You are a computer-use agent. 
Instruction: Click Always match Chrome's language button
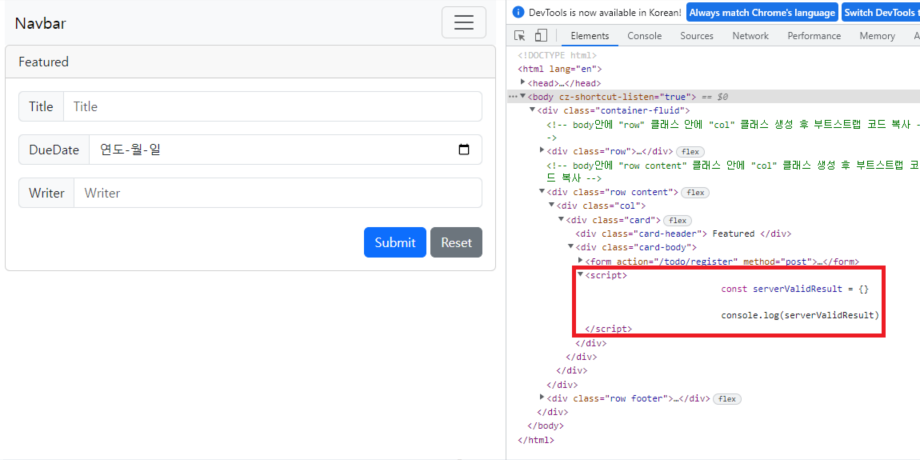[762, 12]
